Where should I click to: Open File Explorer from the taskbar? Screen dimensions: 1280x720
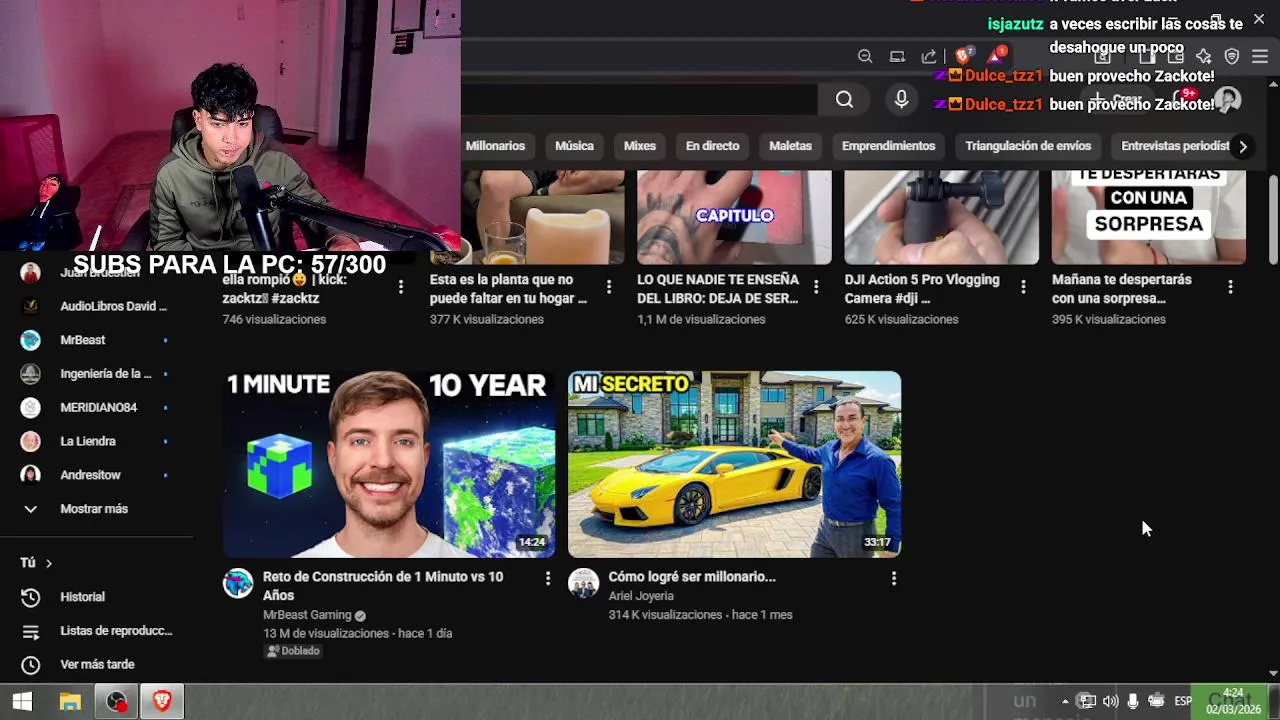tap(70, 702)
